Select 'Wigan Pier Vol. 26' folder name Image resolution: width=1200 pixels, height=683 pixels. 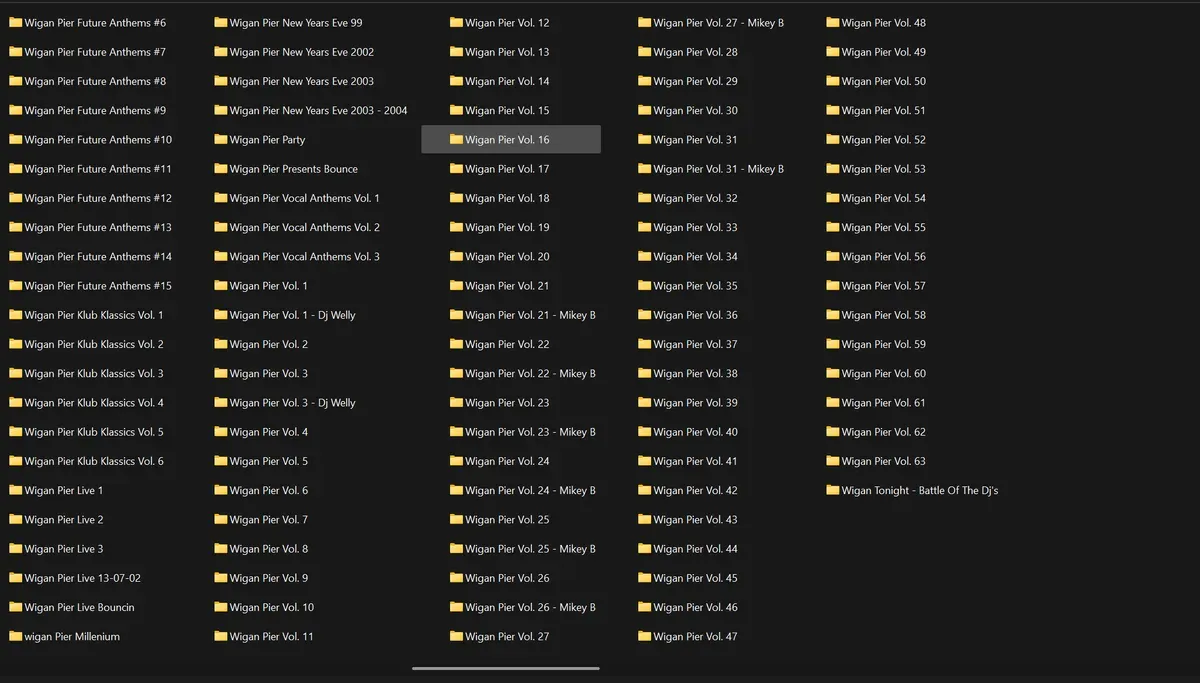click(x=507, y=578)
